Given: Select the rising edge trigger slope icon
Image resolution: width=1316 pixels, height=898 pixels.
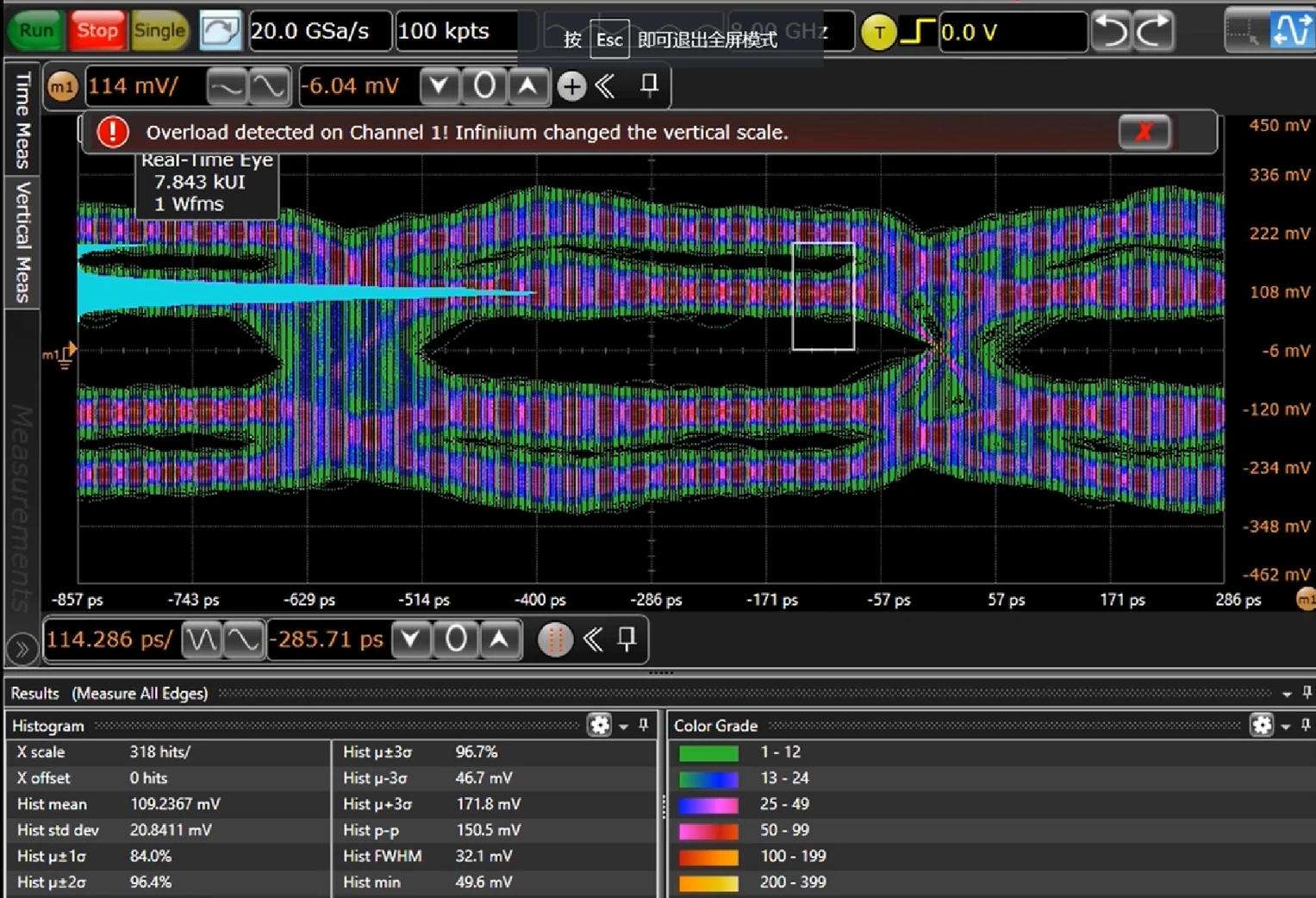Looking at the screenshot, I should coord(917,32).
